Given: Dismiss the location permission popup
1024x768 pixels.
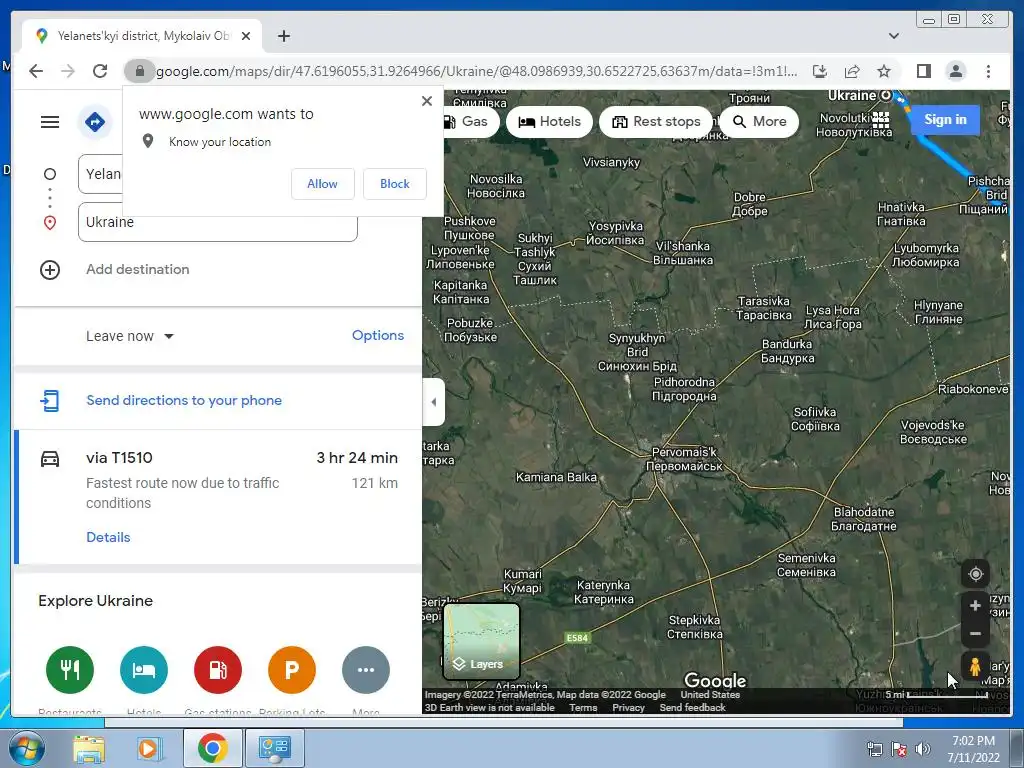Looking at the screenshot, I should coord(427,101).
